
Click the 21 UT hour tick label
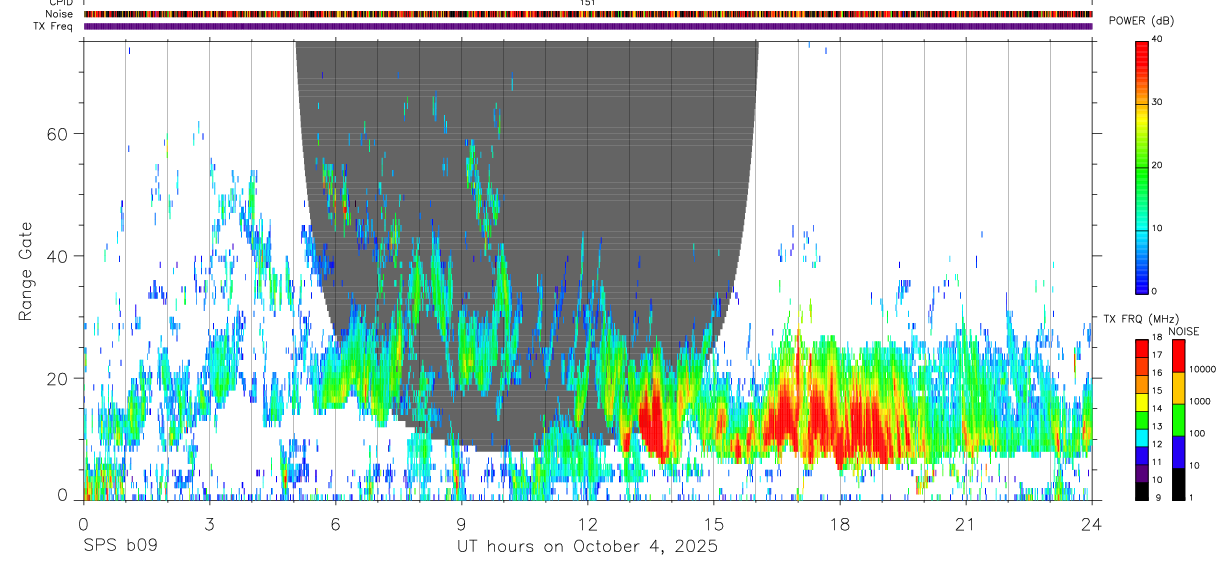tap(965, 524)
